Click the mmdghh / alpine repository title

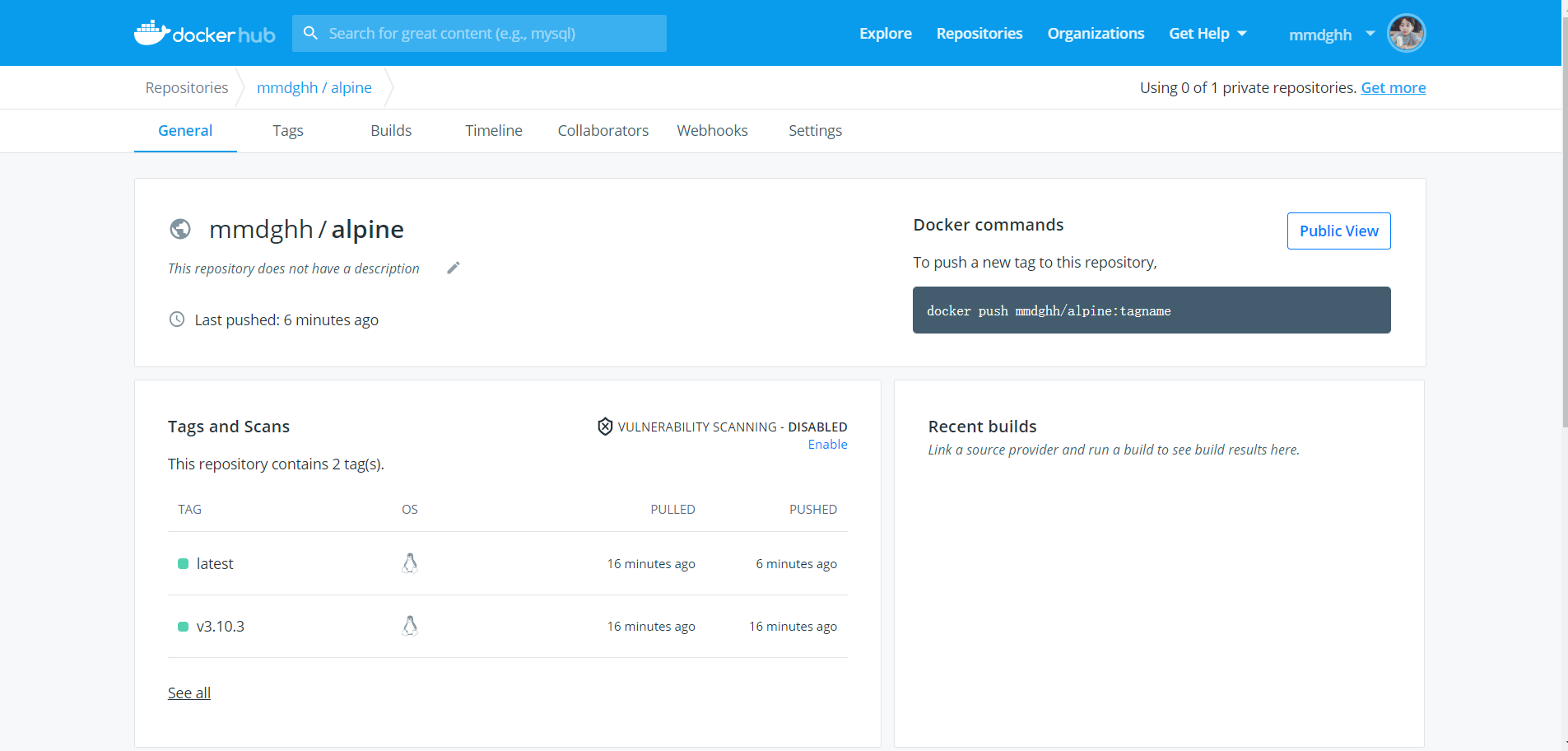[x=306, y=229]
